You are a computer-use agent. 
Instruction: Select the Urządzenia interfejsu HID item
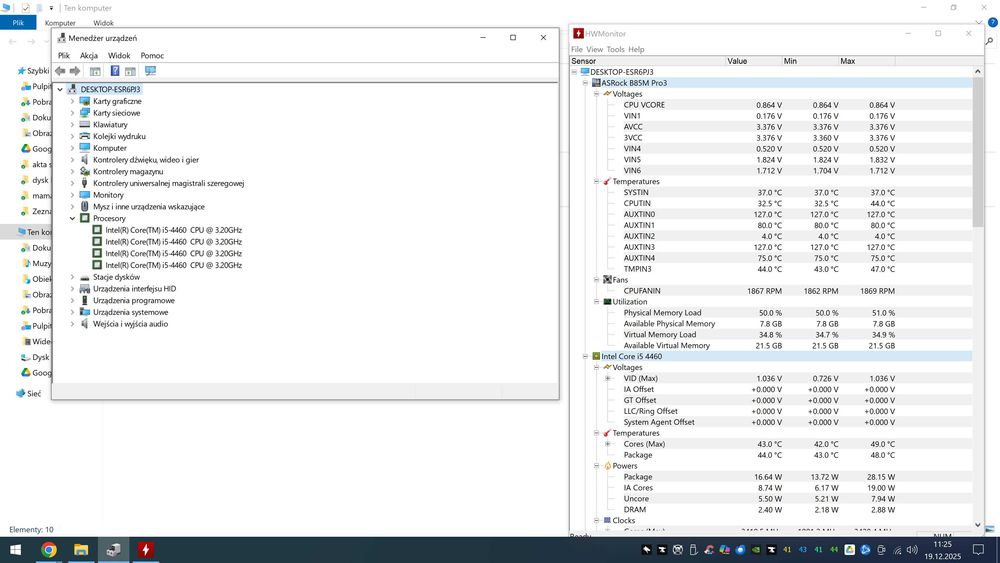coord(134,288)
